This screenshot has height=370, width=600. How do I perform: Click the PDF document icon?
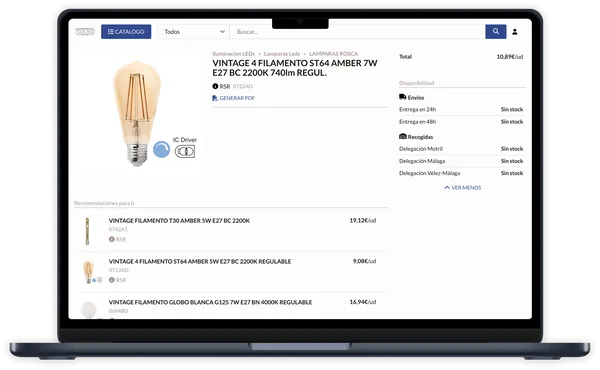point(215,98)
